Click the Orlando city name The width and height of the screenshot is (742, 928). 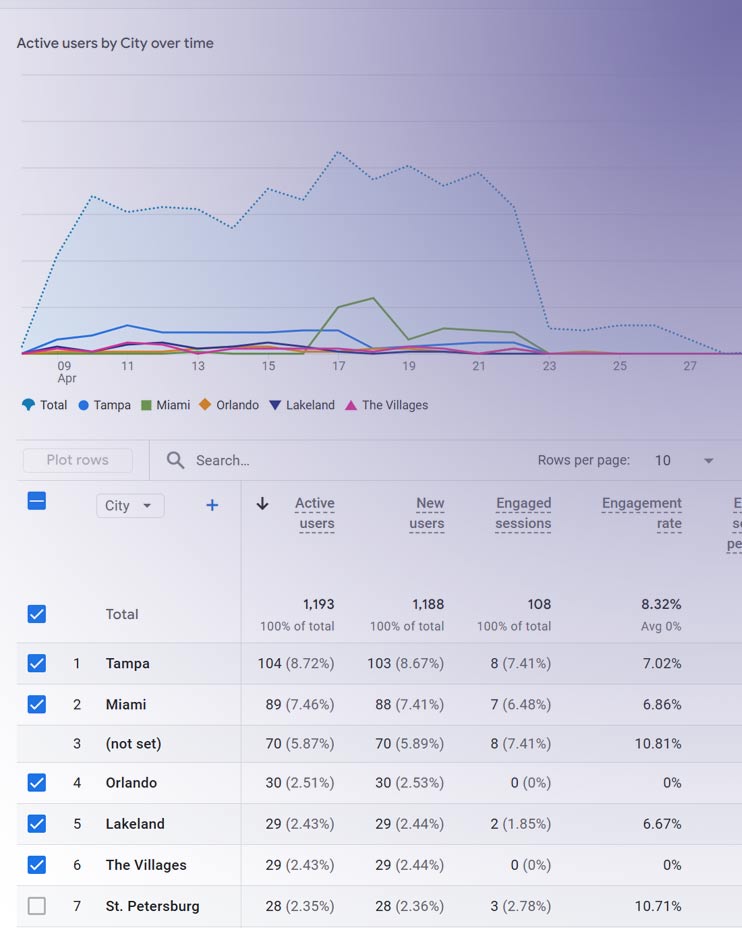coord(131,782)
